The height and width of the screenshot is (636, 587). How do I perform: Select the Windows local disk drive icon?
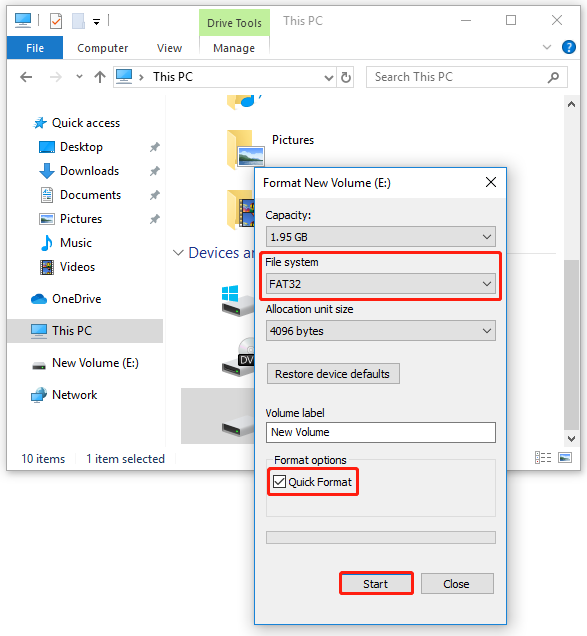(238, 300)
